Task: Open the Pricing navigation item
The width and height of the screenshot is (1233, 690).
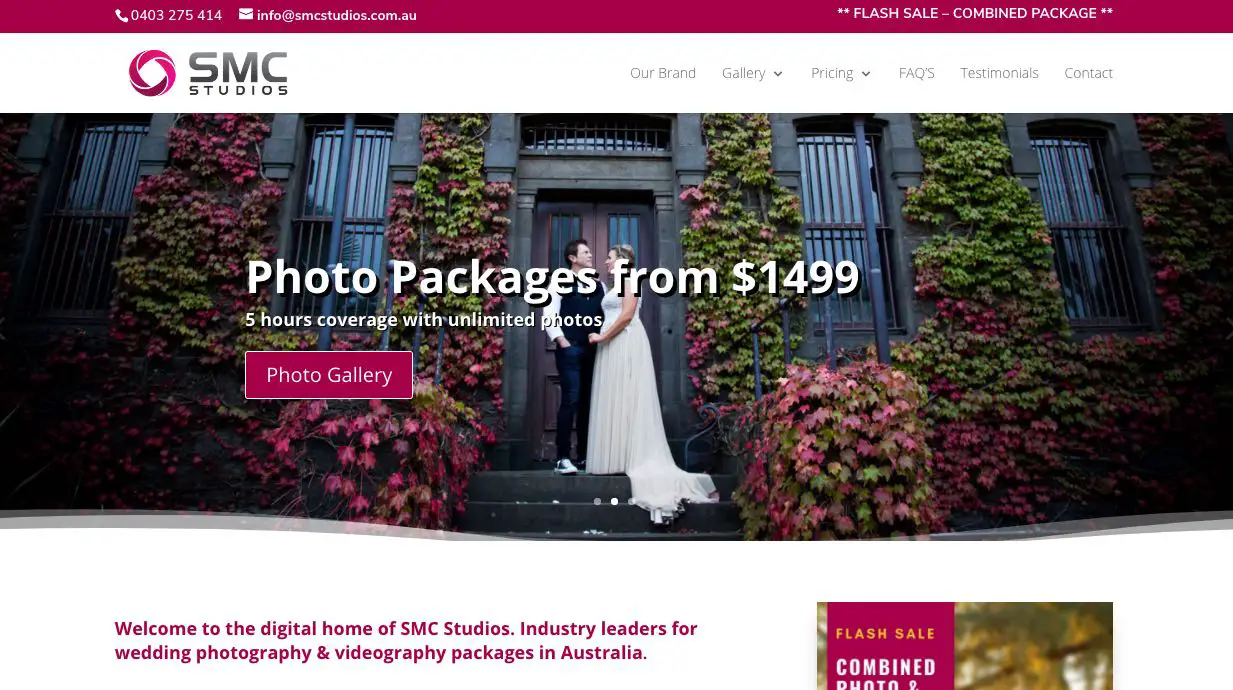Action: coord(832,73)
